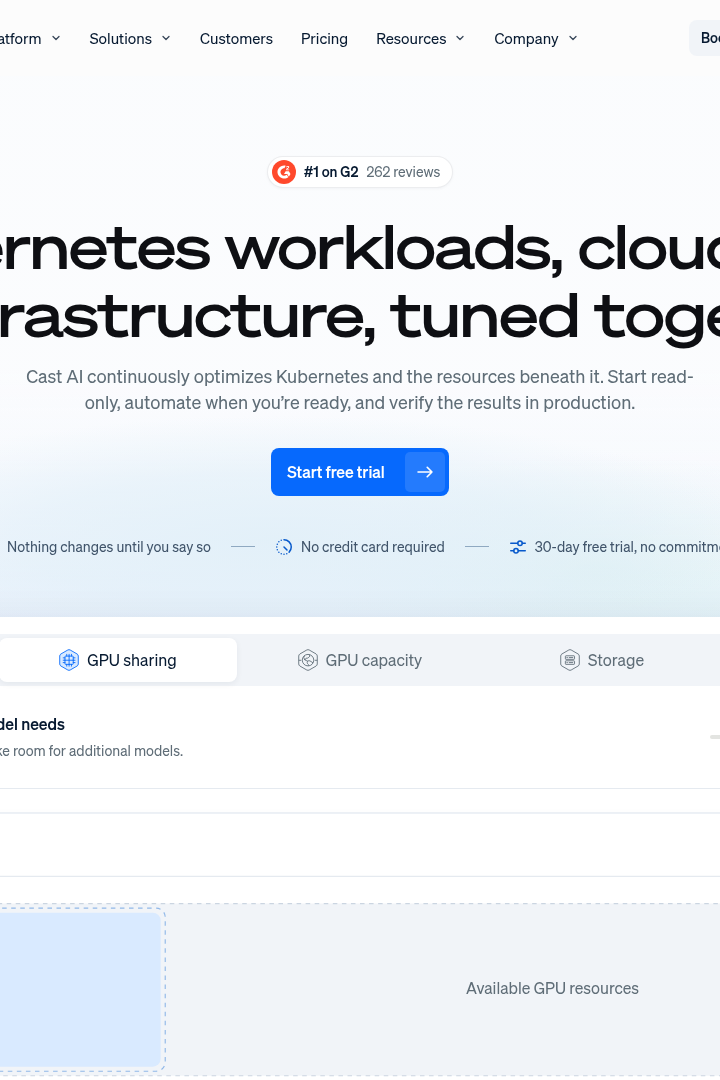Click the arrow icon on Start free trial
The image size is (720, 1080).
[x=425, y=472]
